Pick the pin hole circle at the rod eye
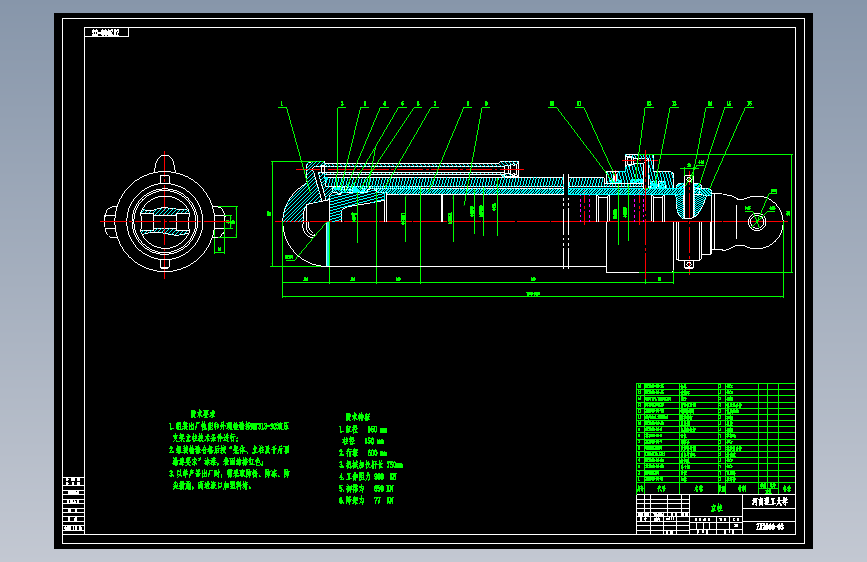 click(x=756, y=222)
